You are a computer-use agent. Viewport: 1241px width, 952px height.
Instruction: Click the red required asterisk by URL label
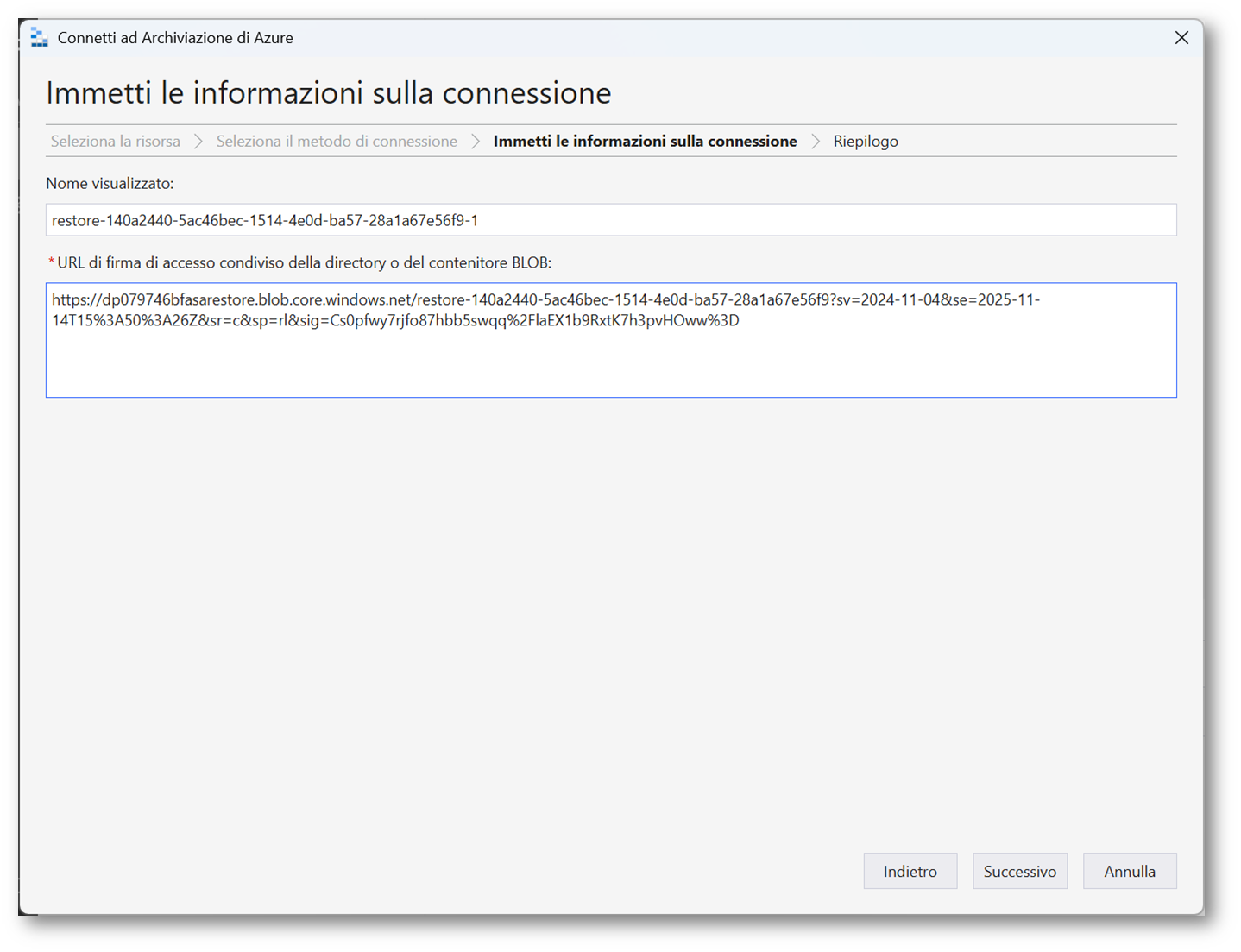(x=51, y=262)
